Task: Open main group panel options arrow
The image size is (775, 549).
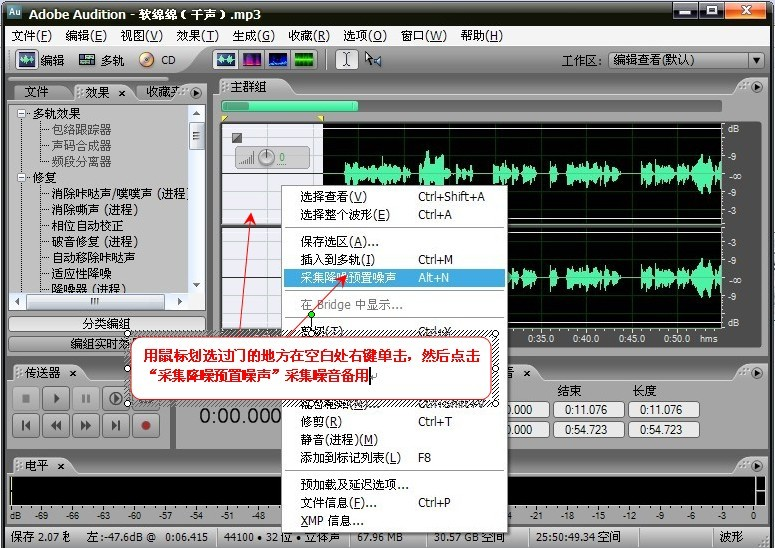Action: click(757, 87)
